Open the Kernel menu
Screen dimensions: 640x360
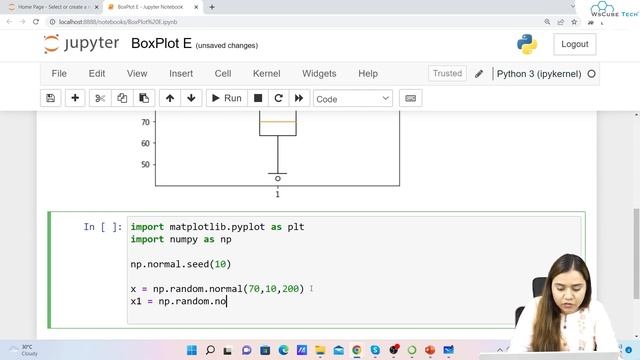coord(267,73)
